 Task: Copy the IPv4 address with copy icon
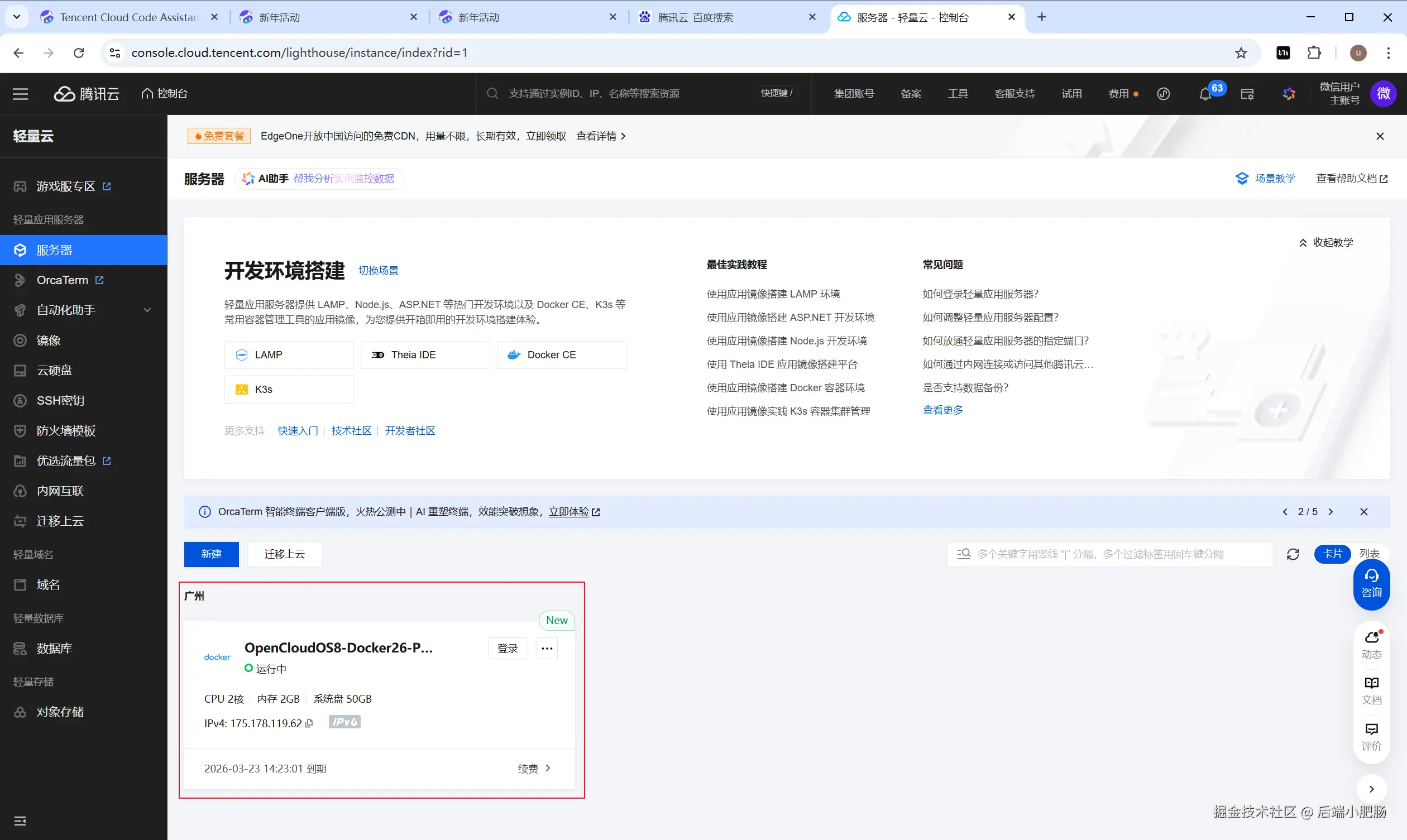click(x=309, y=723)
